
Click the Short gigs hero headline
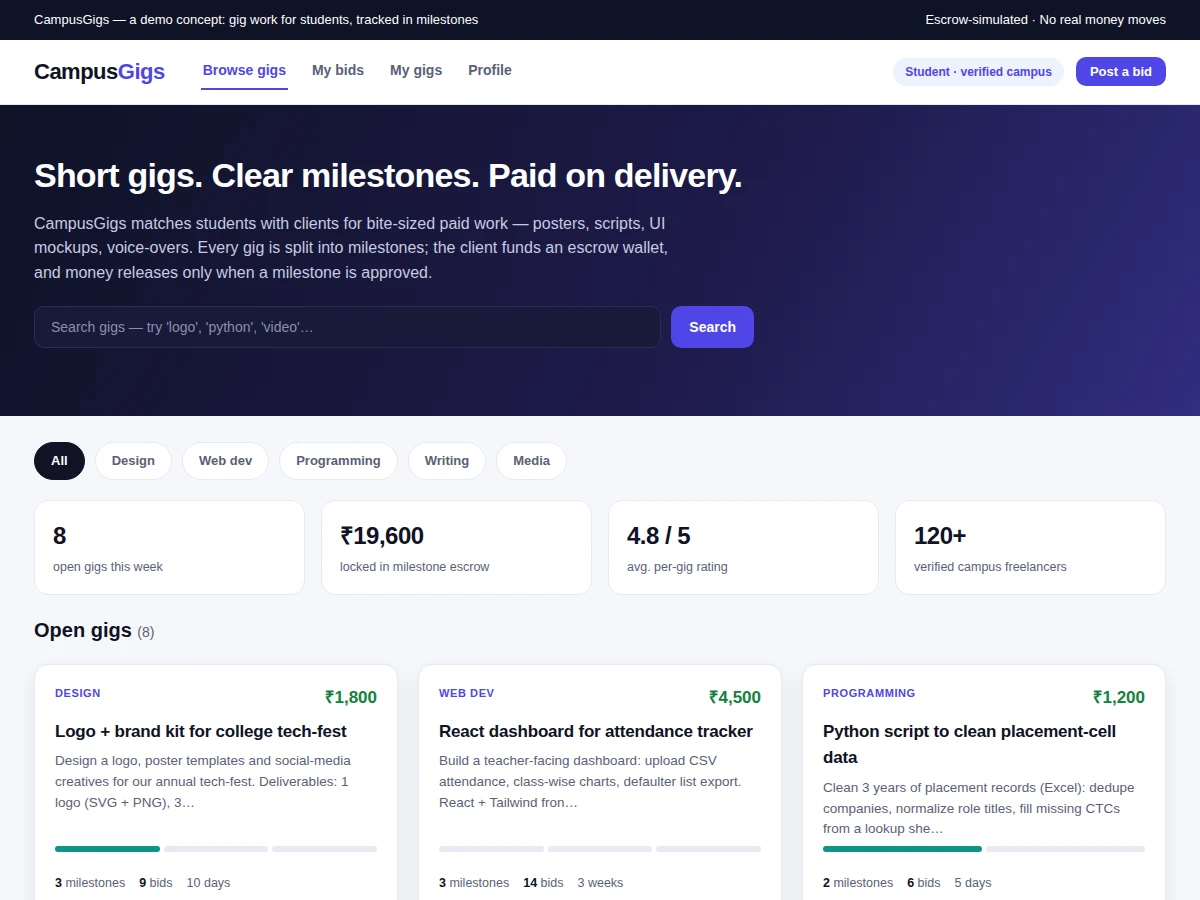388,176
